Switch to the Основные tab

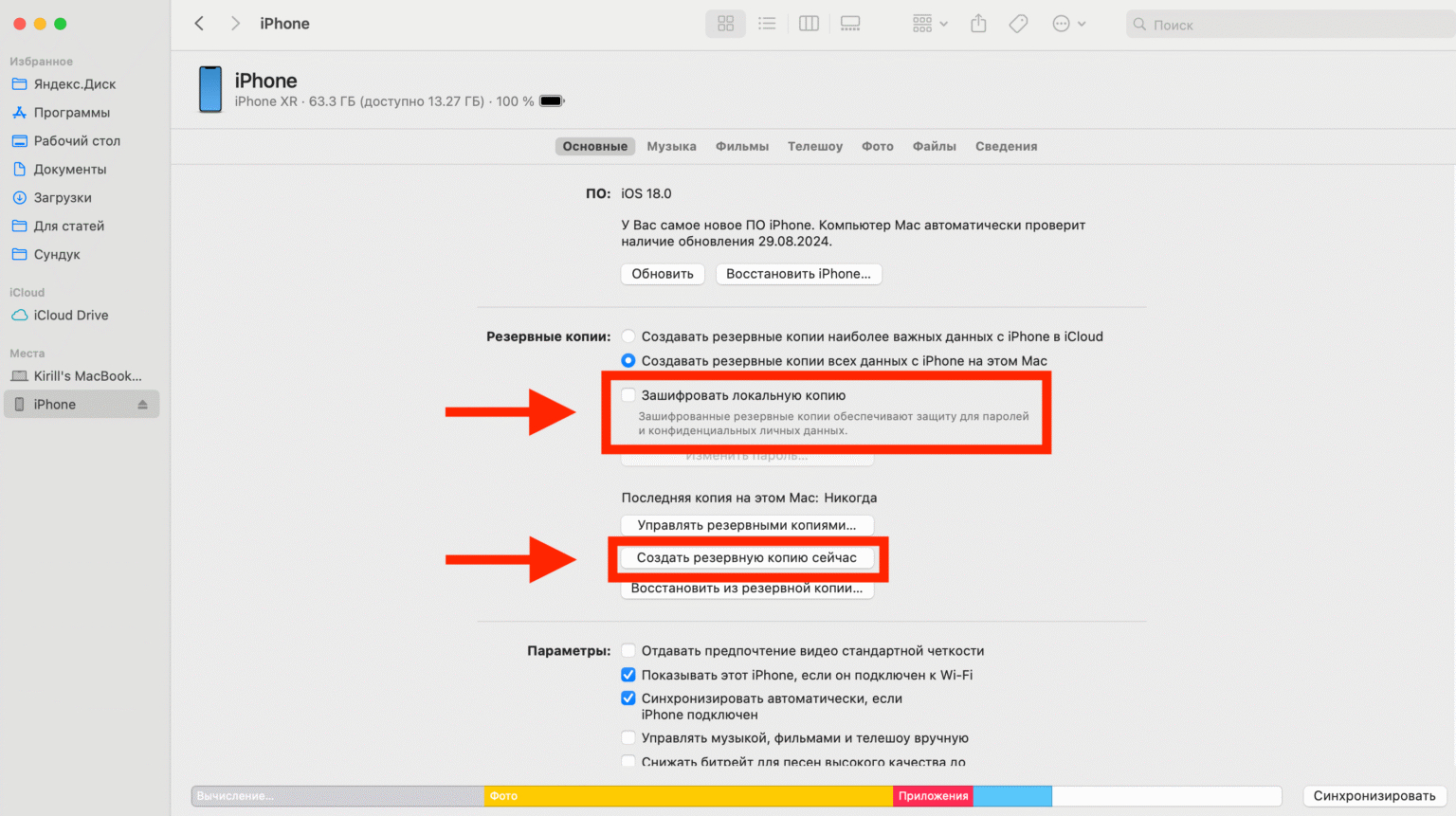(594, 146)
